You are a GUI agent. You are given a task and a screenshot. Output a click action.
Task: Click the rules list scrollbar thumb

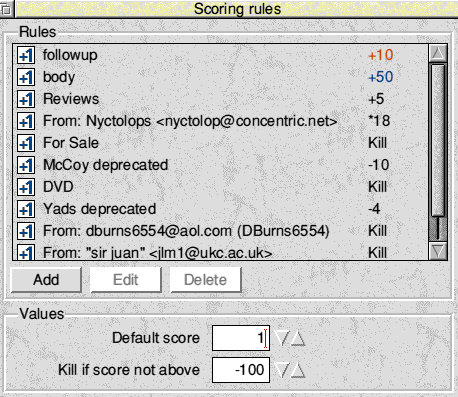click(438, 140)
